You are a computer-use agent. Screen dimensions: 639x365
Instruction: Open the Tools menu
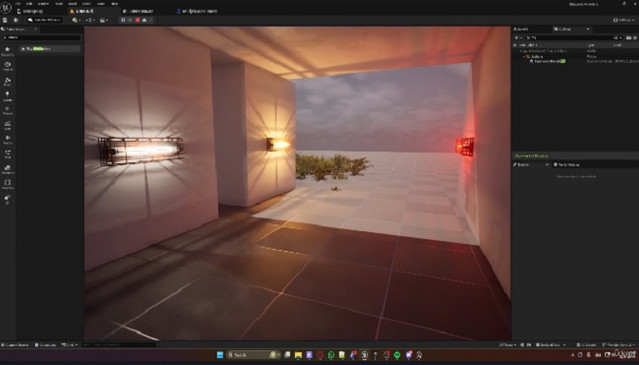pyautogui.click(x=59, y=4)
